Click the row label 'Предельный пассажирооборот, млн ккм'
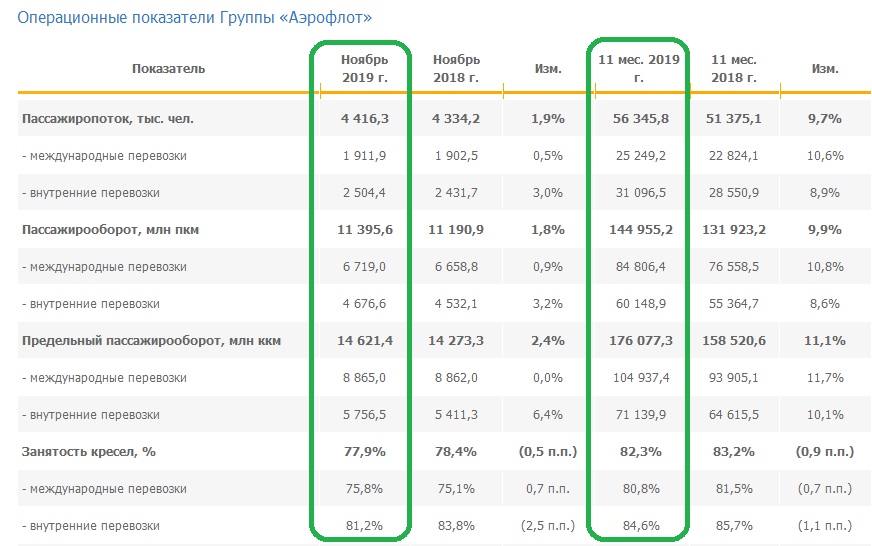Image resolution: width=872 pixels, height=546 pixels. pos(151,341)
